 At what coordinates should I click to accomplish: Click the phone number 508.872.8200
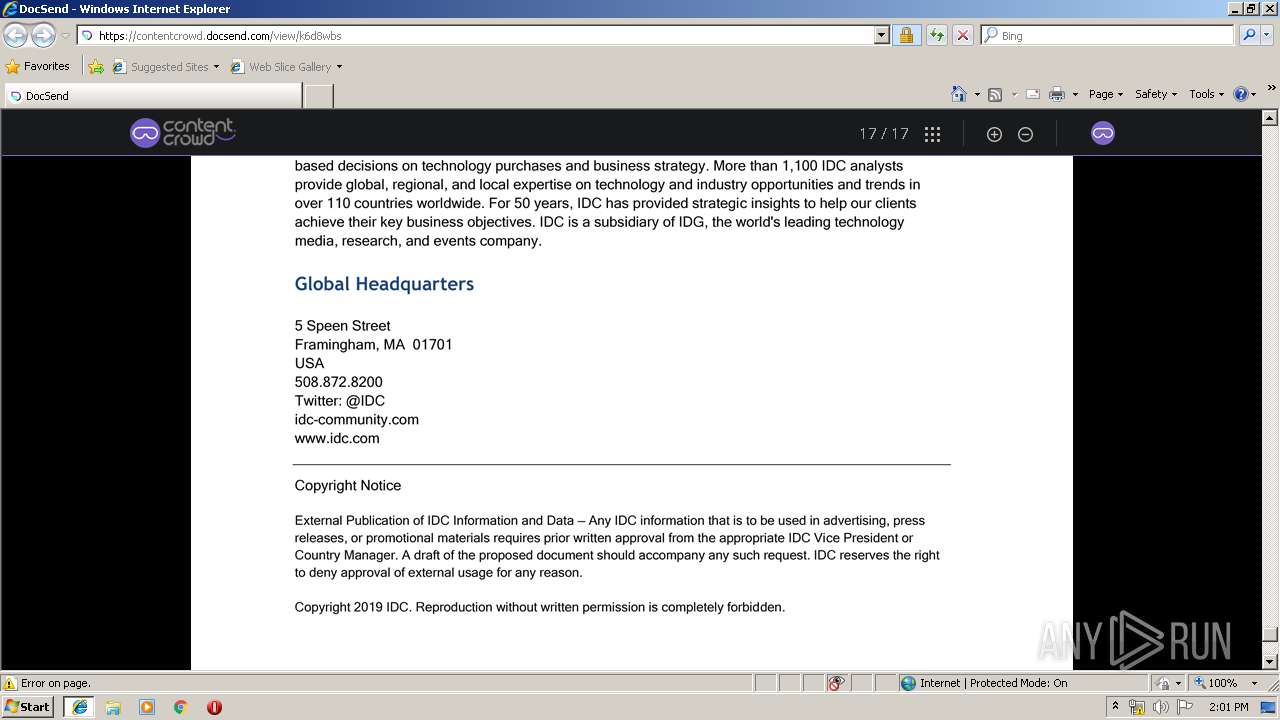point(338,382)
